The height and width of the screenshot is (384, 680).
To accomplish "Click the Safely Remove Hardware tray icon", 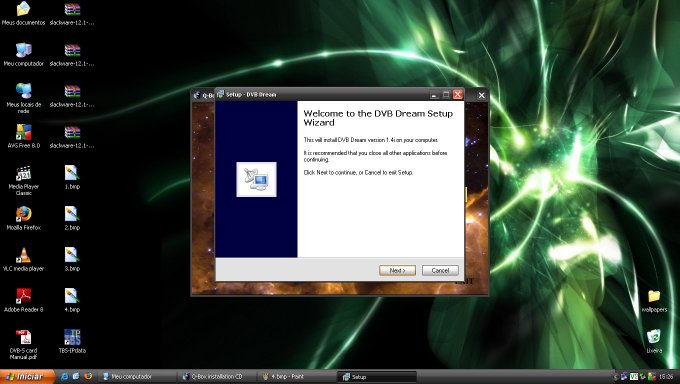I will click(x=643, y=377).
